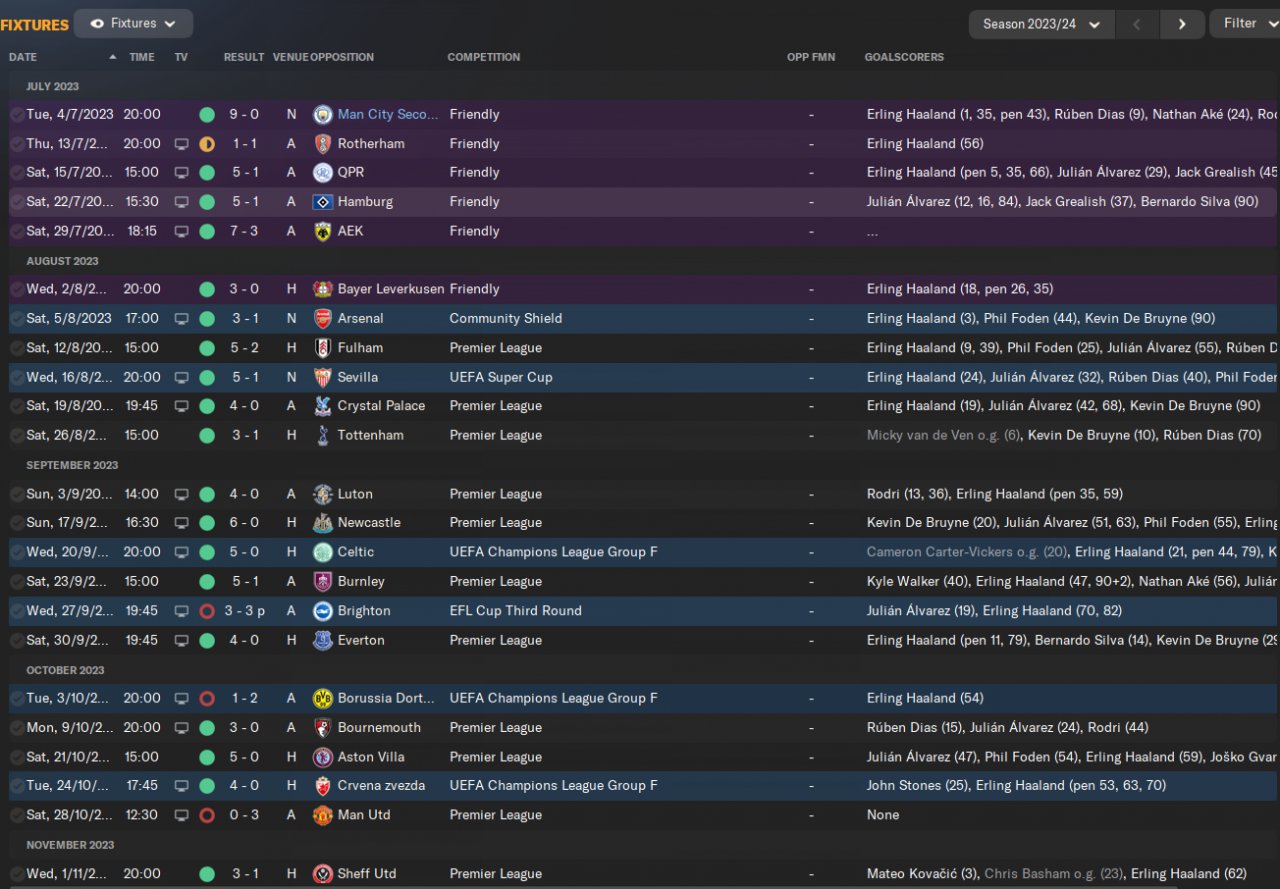
Task: Click the red loss indicator for Man Utd match
Action: (207, 816)
